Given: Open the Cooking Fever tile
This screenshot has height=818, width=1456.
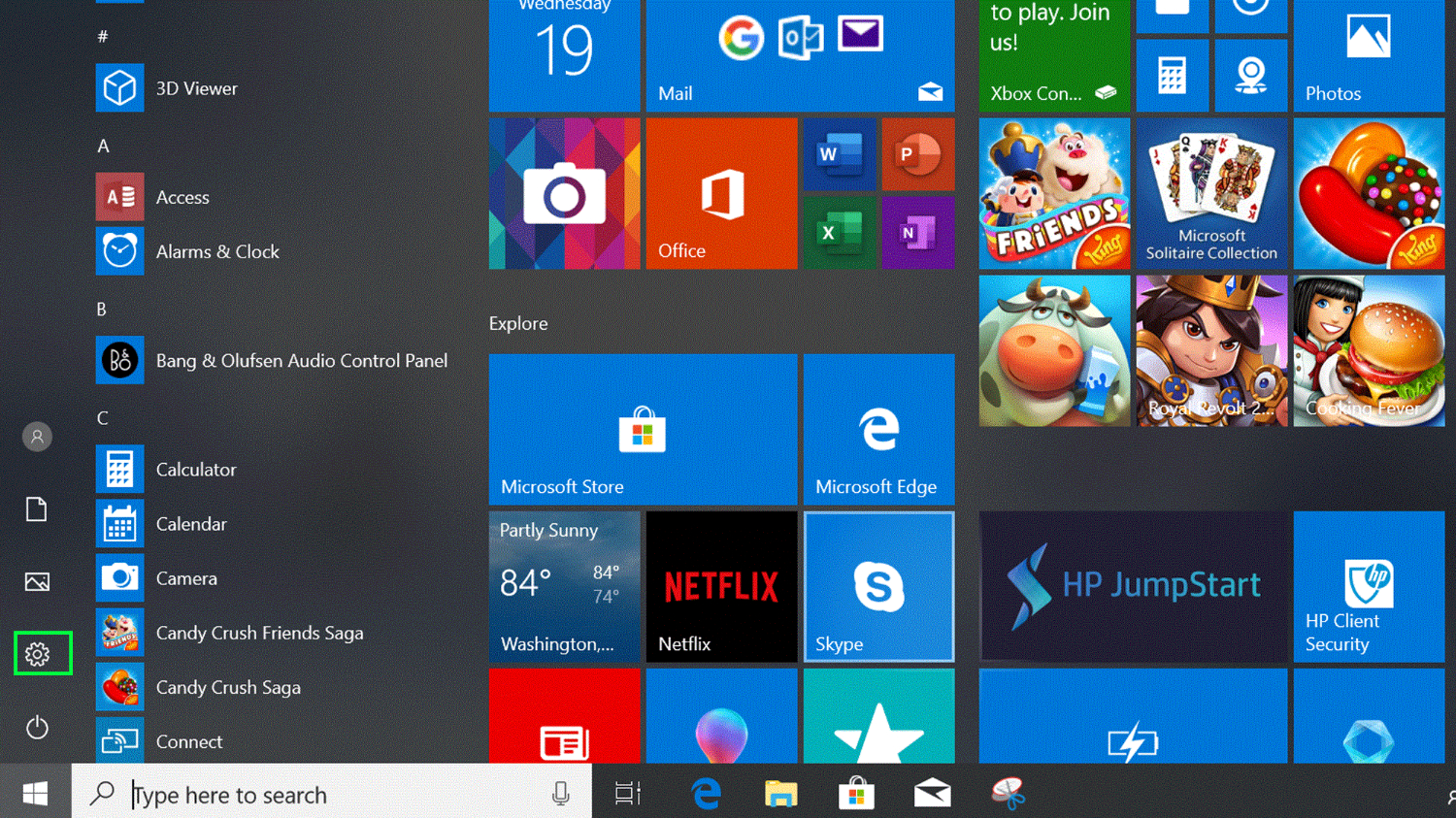Looking at the screenshot, I should 1369,350.
